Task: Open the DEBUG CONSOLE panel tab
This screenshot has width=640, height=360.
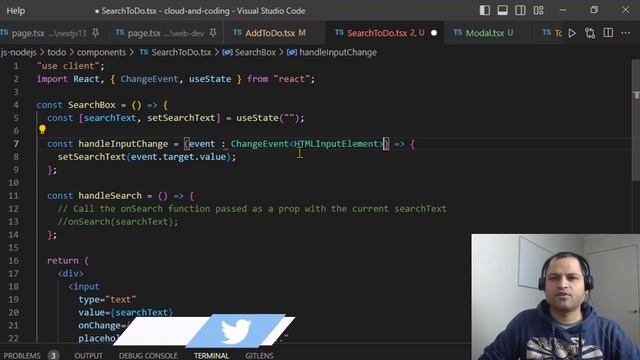Action: 148,356
